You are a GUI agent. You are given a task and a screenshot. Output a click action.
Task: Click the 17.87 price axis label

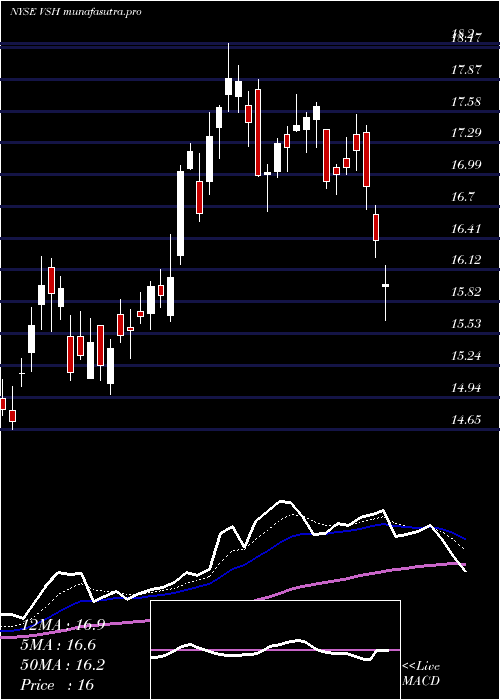[x=466, y=70]
